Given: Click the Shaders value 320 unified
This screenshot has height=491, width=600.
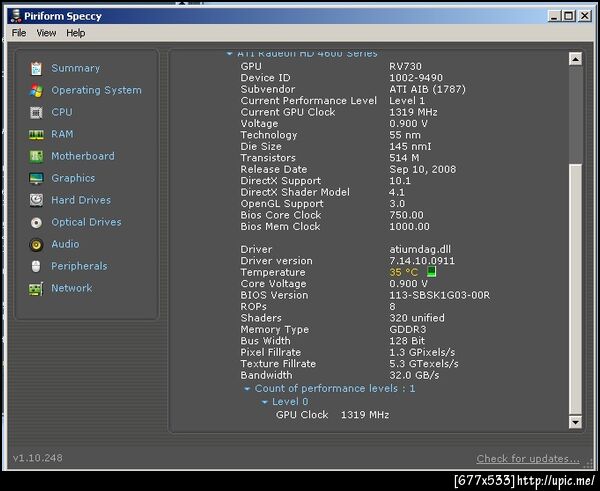Looking at the screenshot, I should point(417,318).
